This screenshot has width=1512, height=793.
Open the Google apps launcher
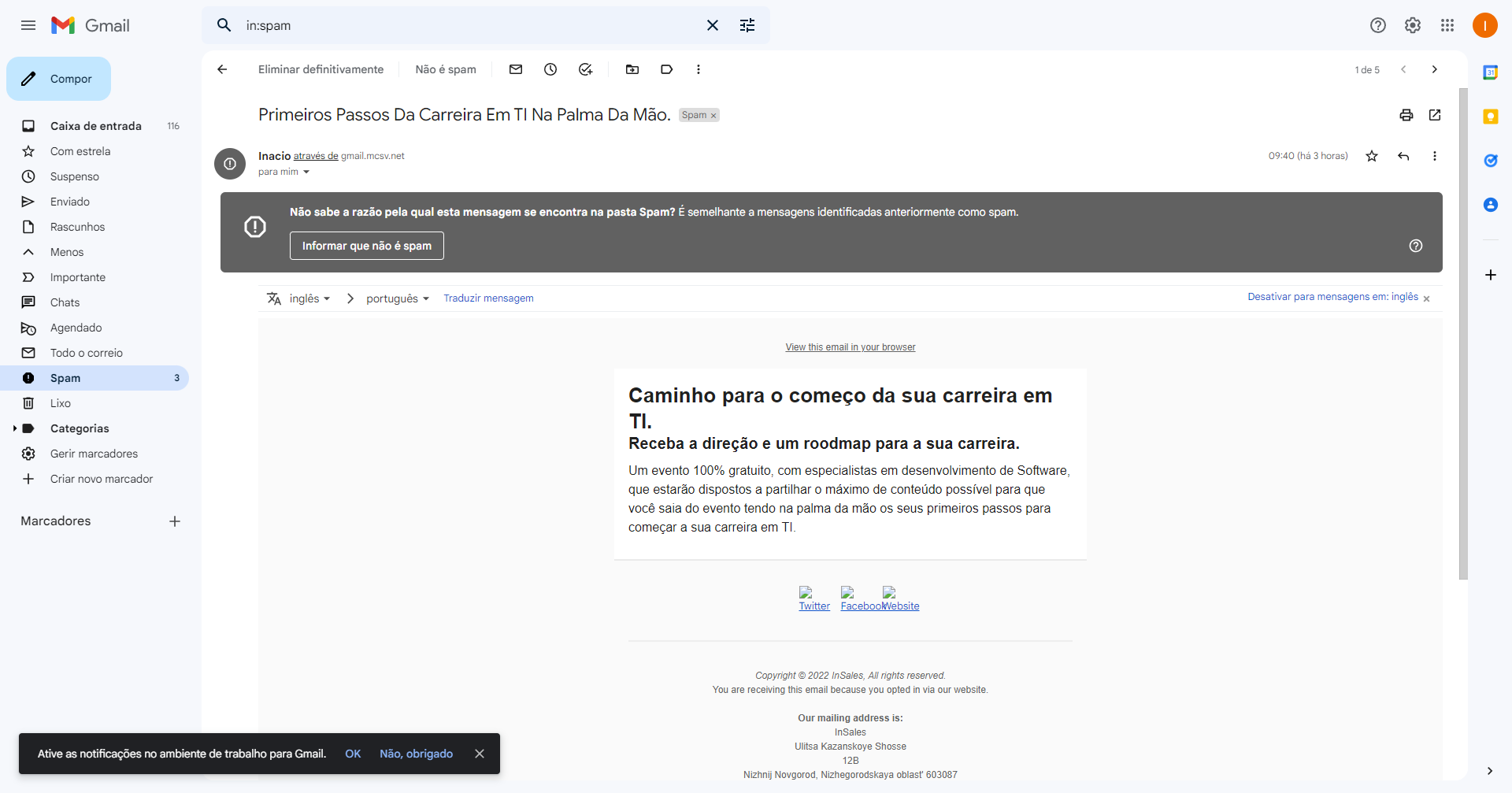click(1447, 25)
